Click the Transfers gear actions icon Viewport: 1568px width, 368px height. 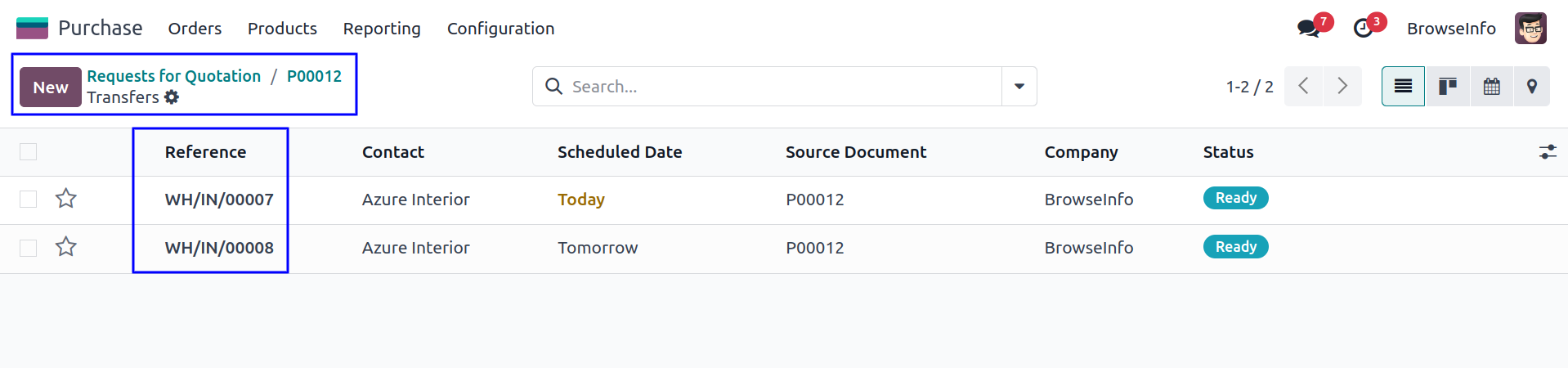coord(171,97)
